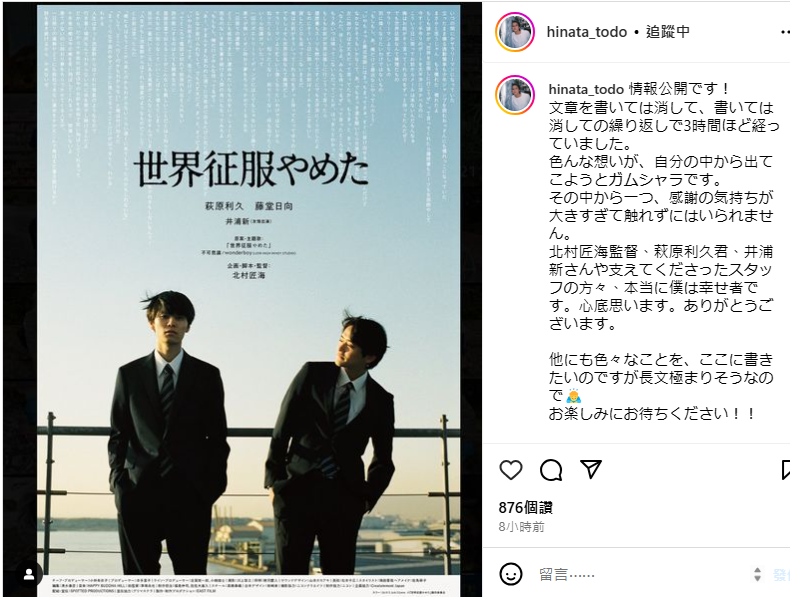Click the post caption text block
This screenshot has height=597, width=790.
(x=662, y=251)
